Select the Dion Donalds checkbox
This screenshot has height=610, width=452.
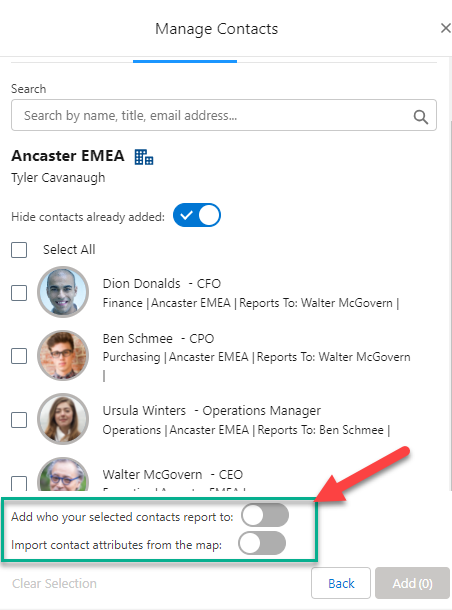pos(19,293)
